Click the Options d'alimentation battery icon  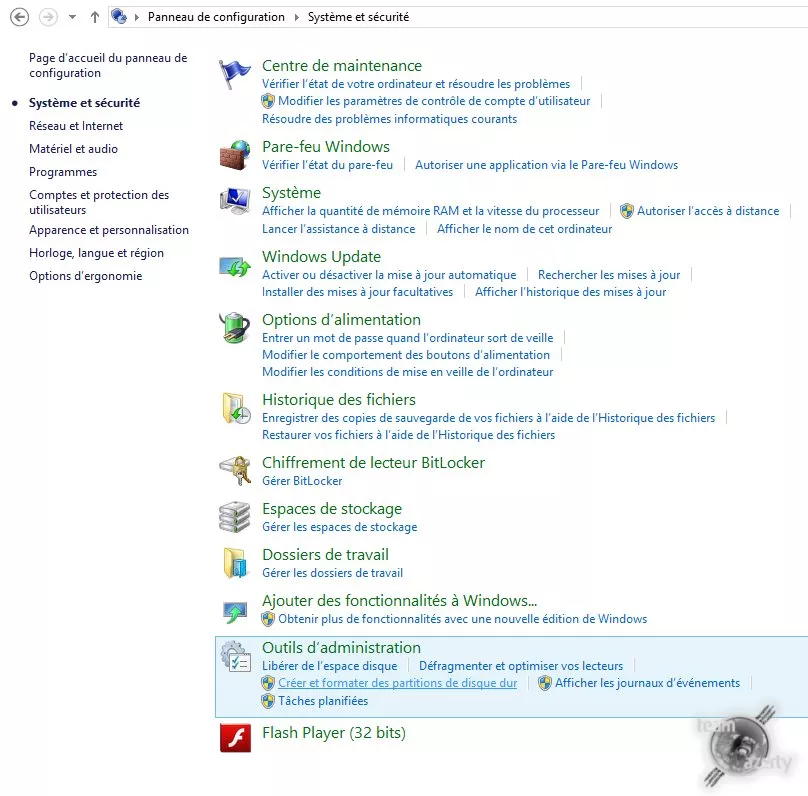[235, 328]
